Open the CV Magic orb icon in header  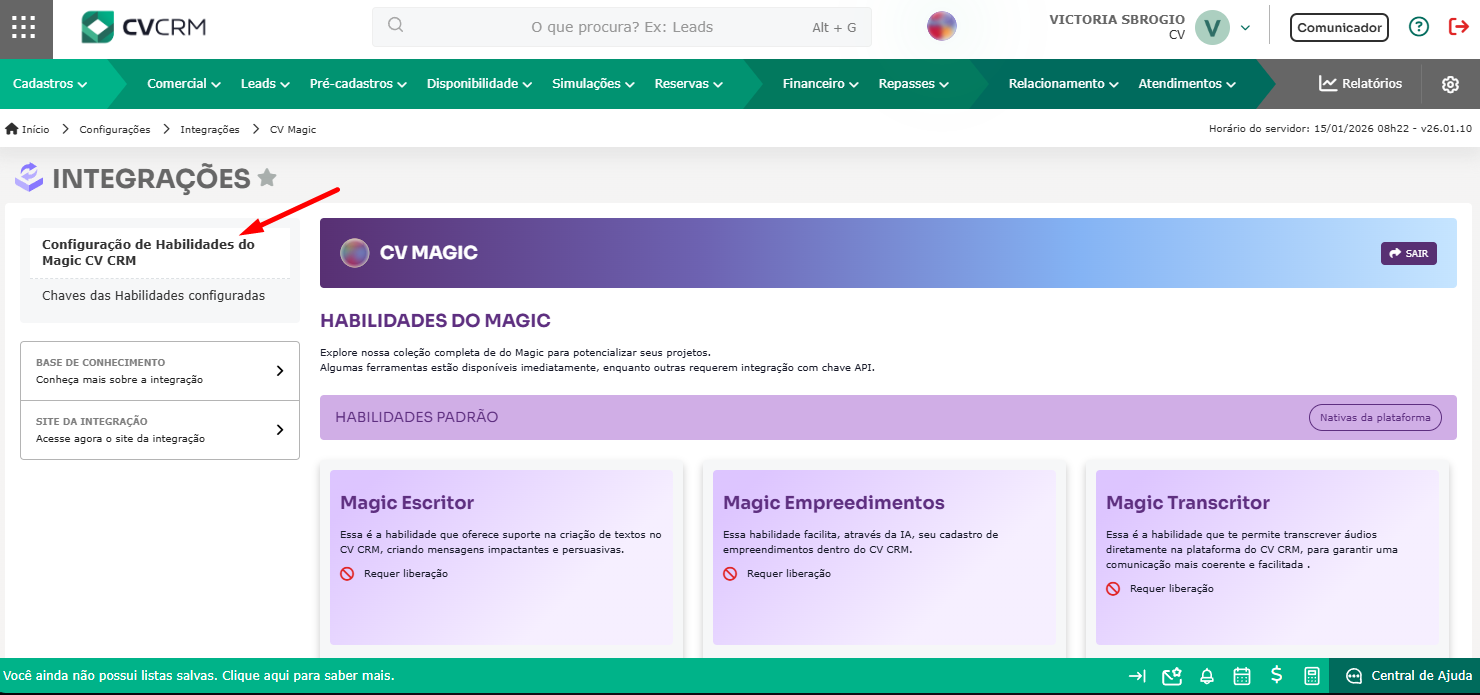942,26
